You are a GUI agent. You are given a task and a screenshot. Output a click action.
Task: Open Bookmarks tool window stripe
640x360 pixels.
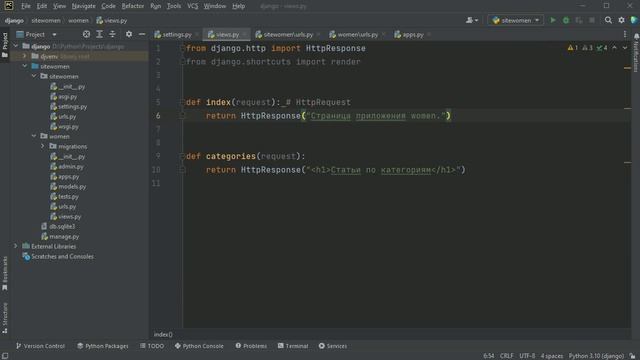5,273
